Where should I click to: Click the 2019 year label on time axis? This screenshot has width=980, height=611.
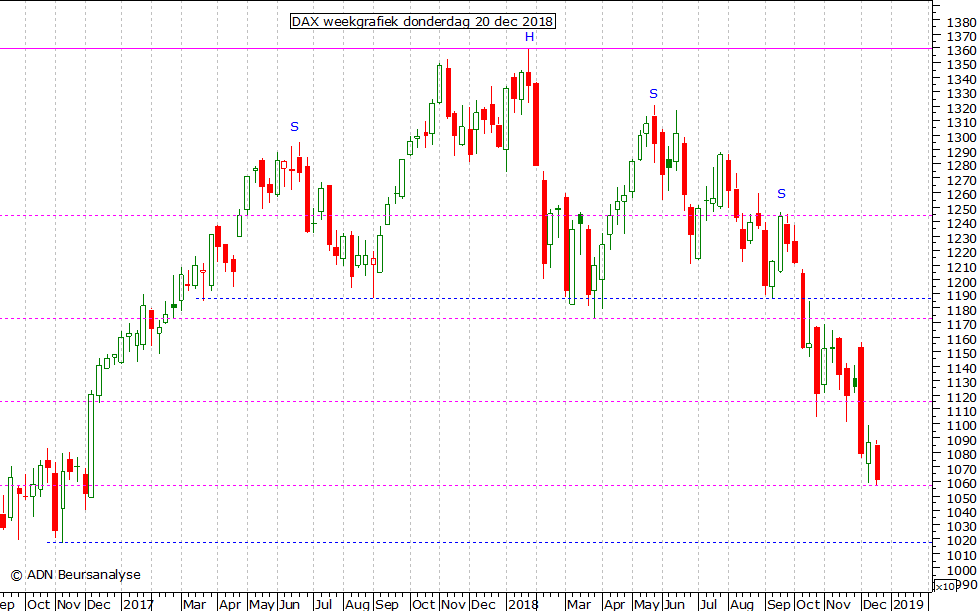(x=908, y=604)
